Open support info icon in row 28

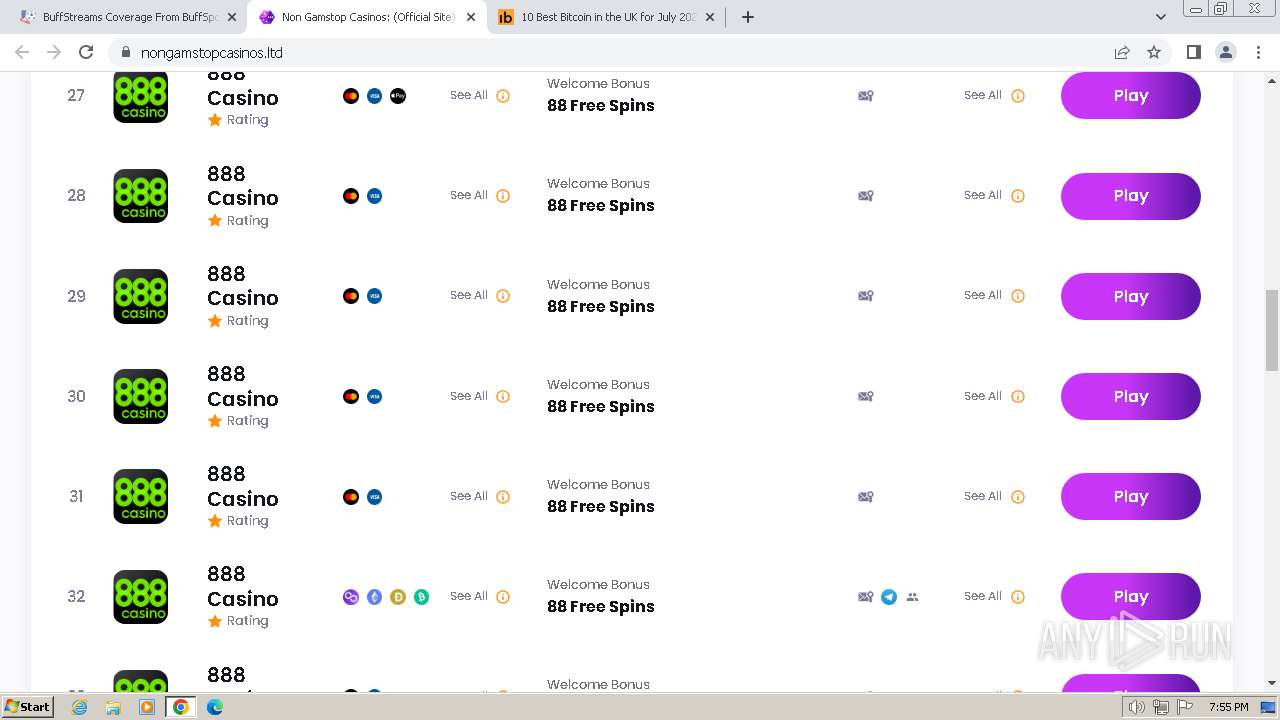[x=1018, y=196]
